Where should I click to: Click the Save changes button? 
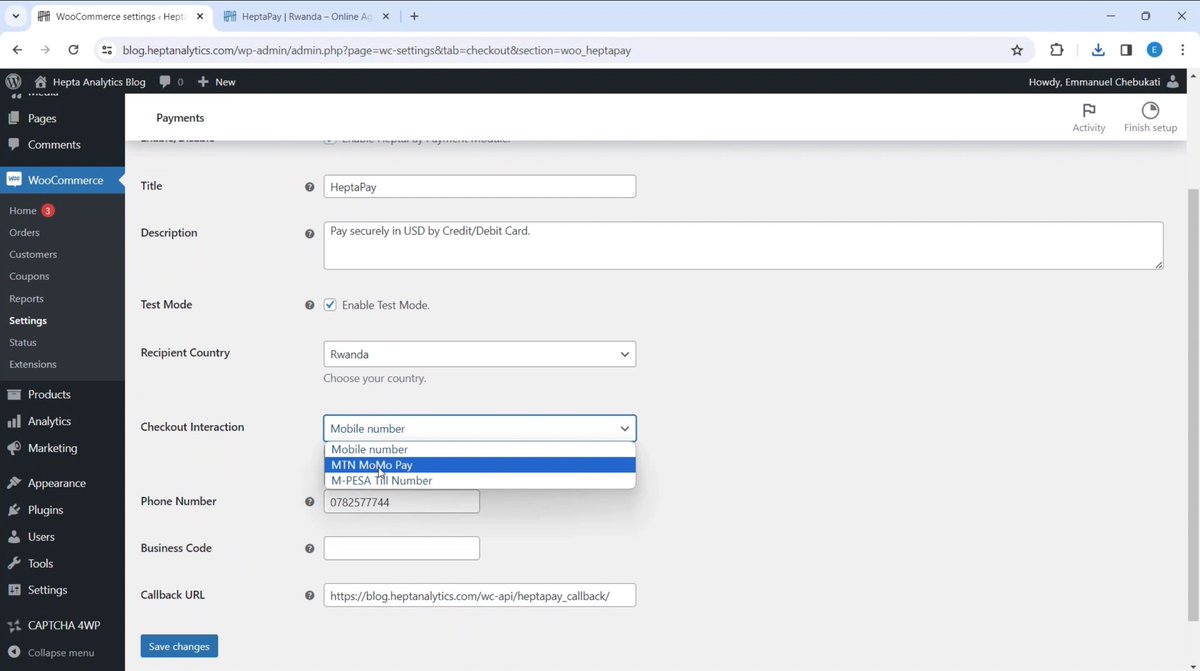coord(179,647)
